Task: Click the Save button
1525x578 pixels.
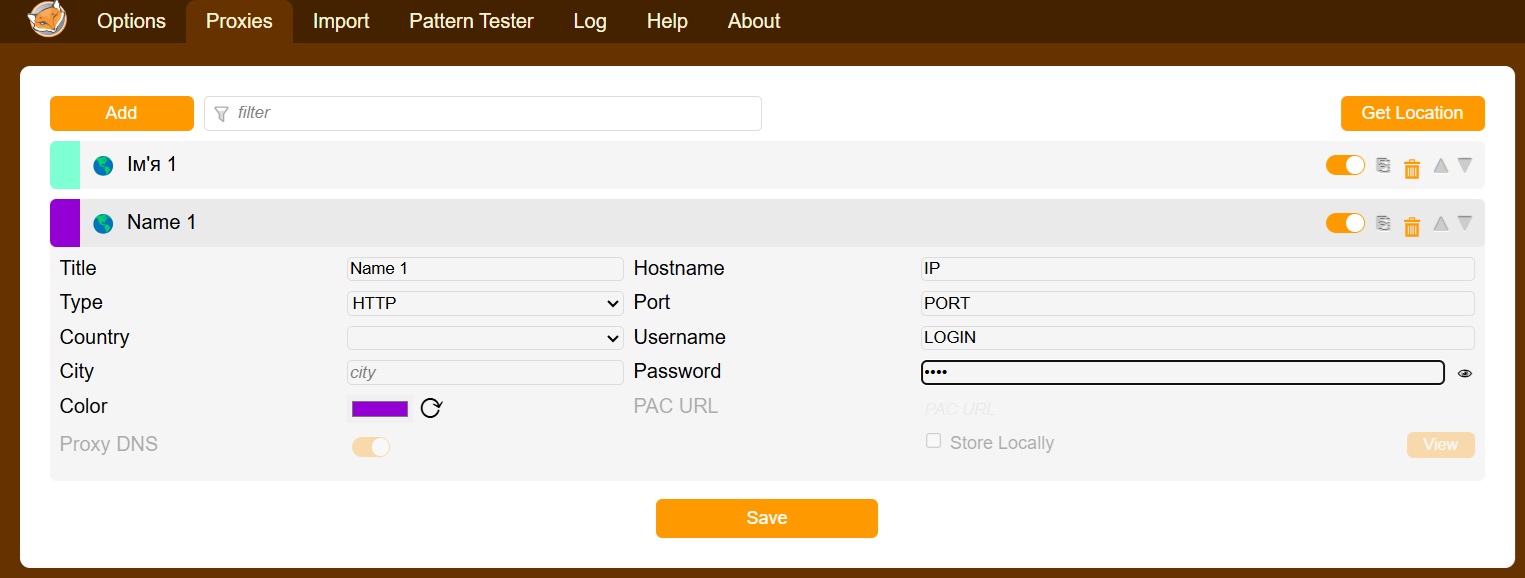Action: click(767, 518)
